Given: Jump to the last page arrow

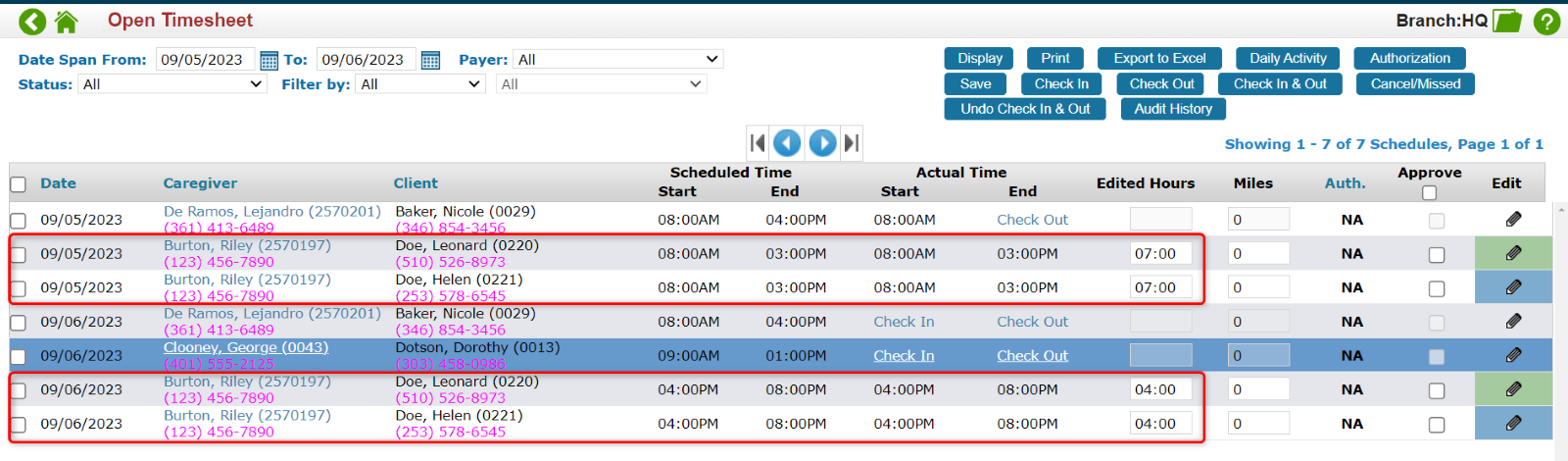Looking at the screenshot, I should pyautogui.click(x=852, y=143).
